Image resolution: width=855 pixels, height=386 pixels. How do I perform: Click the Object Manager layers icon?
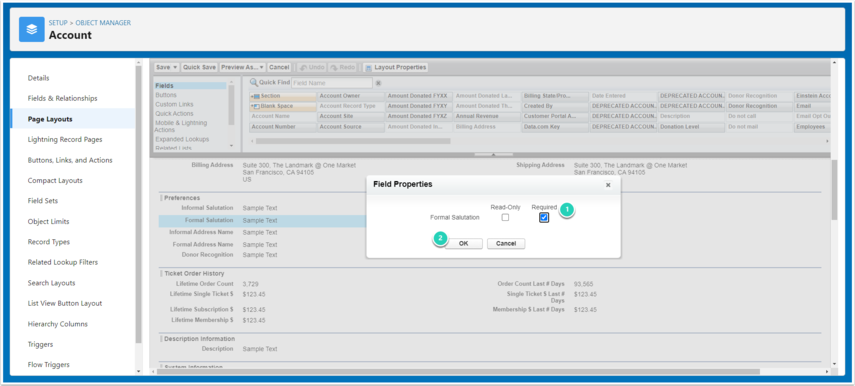click(32, 29)
